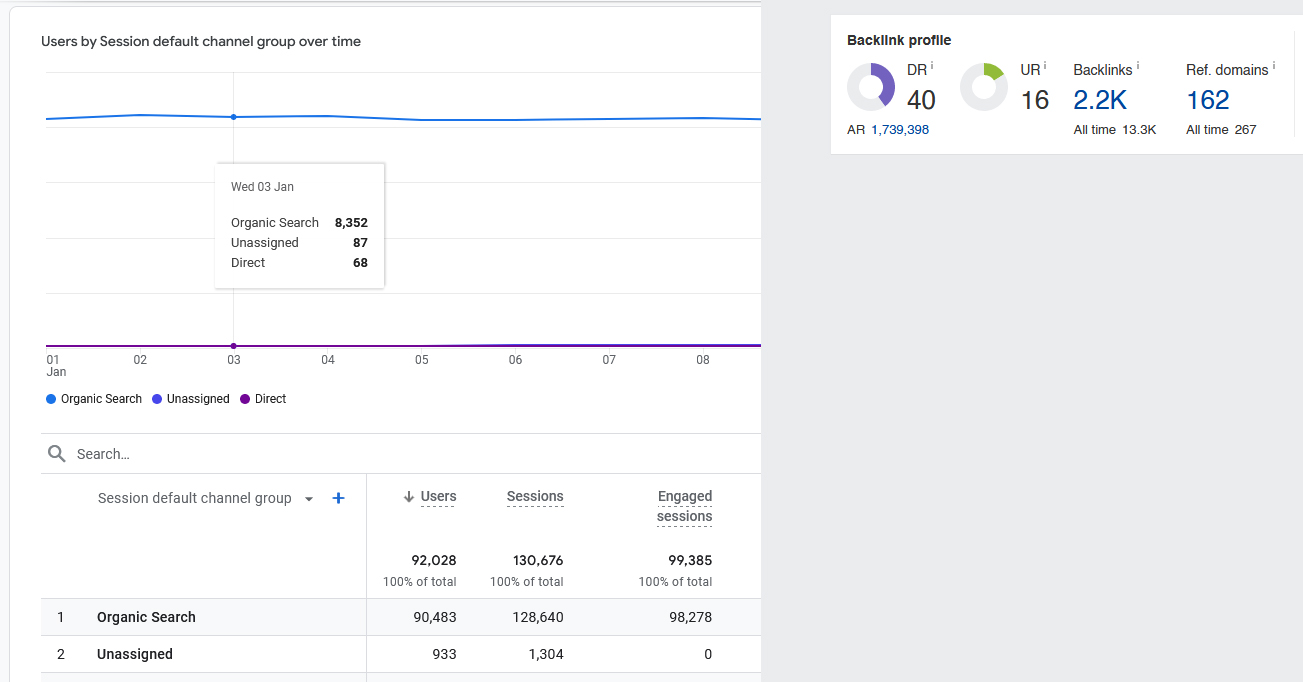Click the tooltip Unassigned value 87
The image size is (1303, 682).
pos(360,243)
